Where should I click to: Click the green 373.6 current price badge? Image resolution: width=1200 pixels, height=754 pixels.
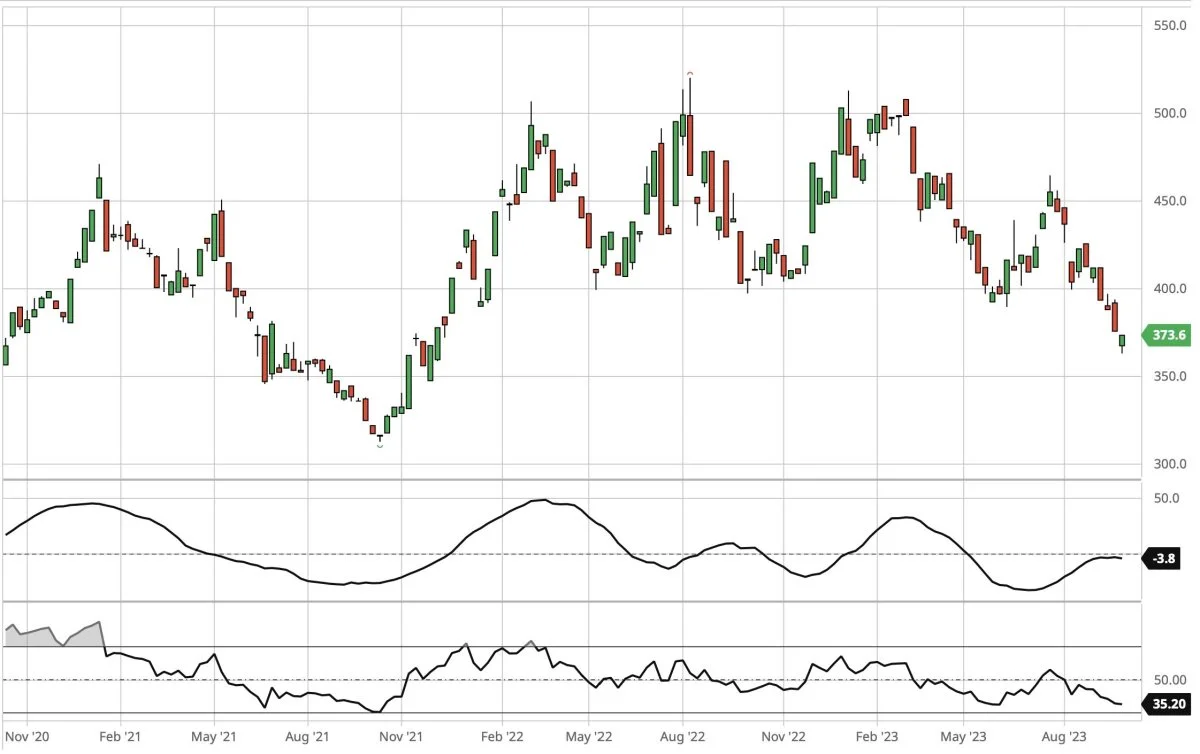point(1168,335)
